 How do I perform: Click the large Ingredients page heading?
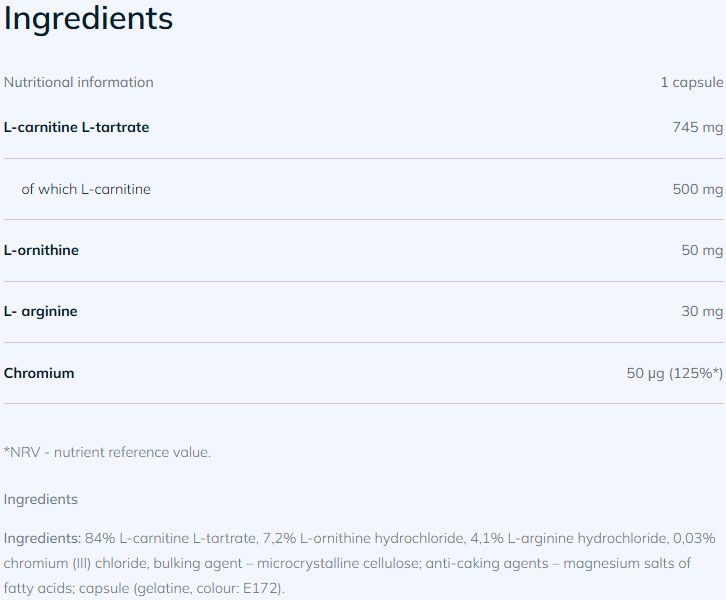[x=88, y=19]
